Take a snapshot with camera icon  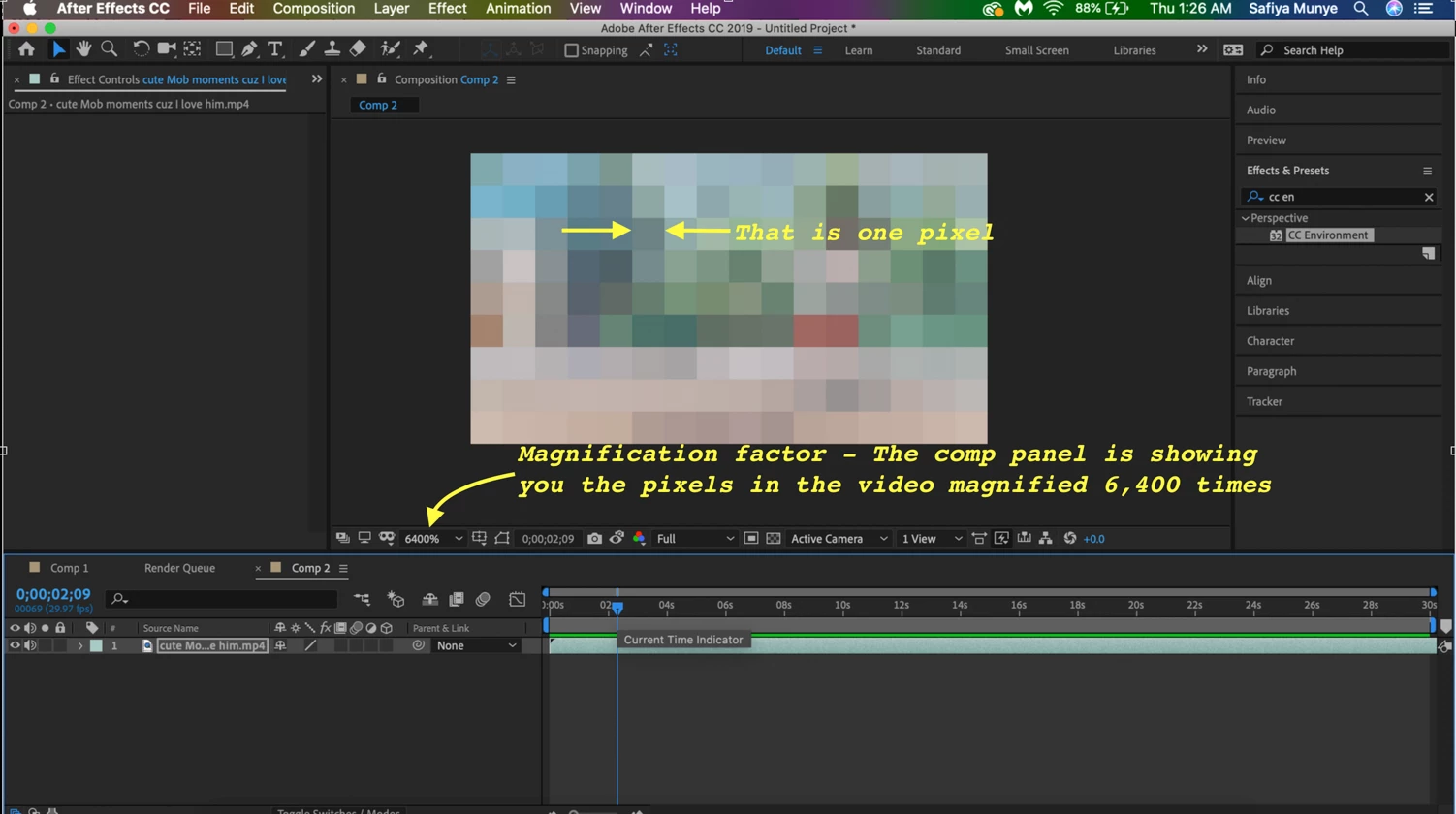point(594,539)
